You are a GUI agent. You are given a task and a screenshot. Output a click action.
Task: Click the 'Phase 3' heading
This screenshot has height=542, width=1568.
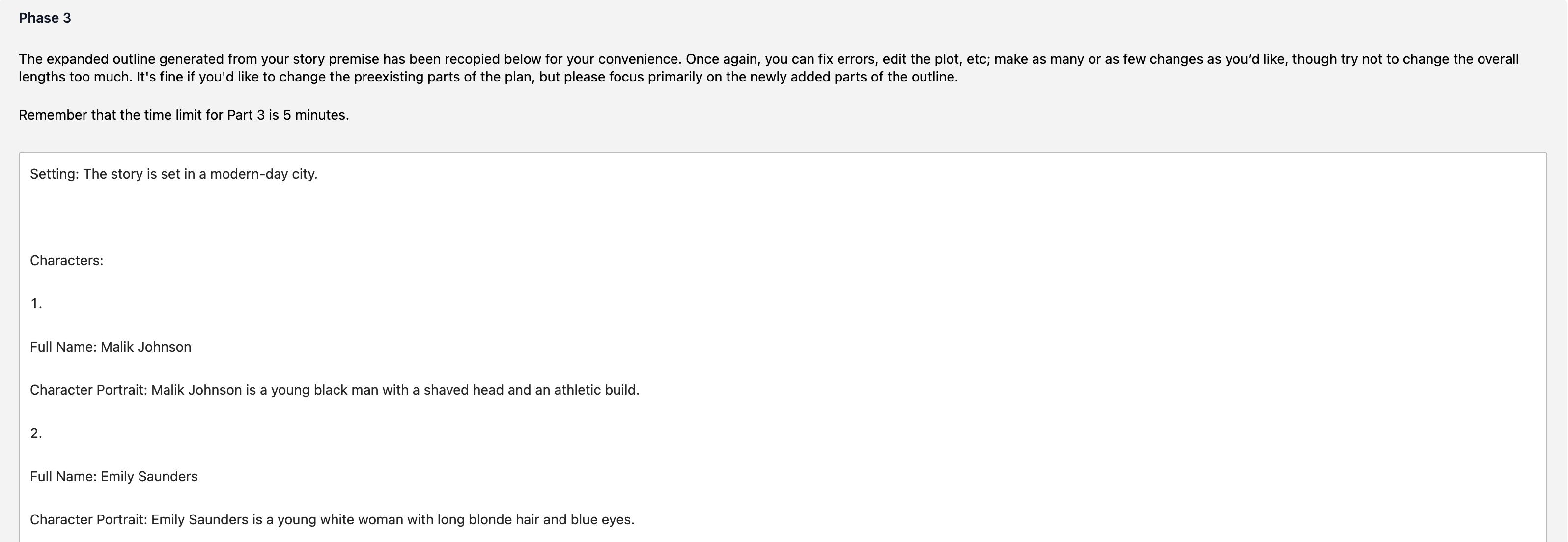[x=45, y=18]
